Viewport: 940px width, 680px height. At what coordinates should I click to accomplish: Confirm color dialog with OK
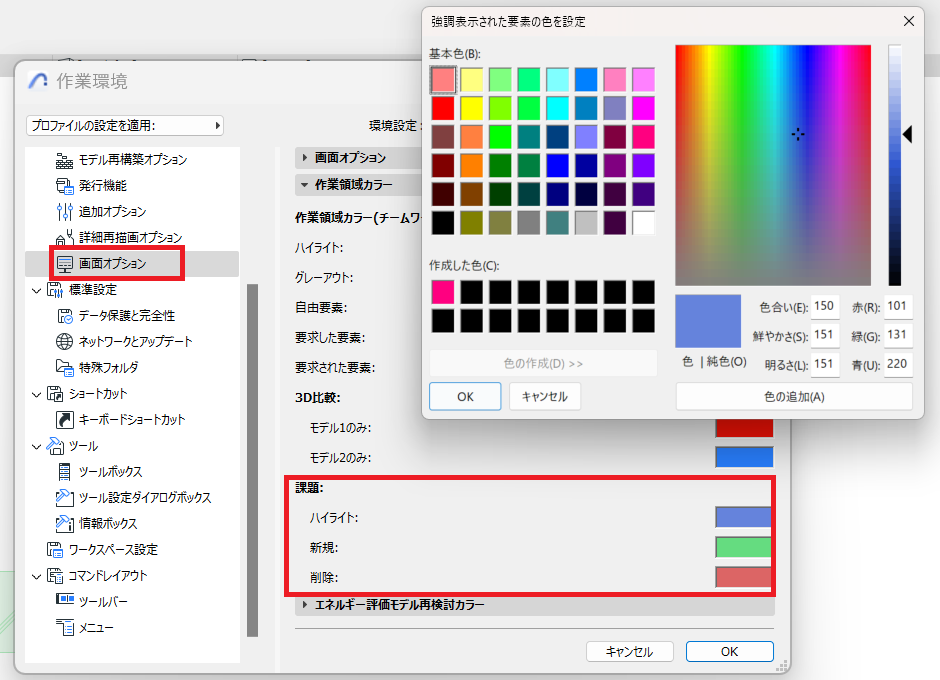pos(465,396)
